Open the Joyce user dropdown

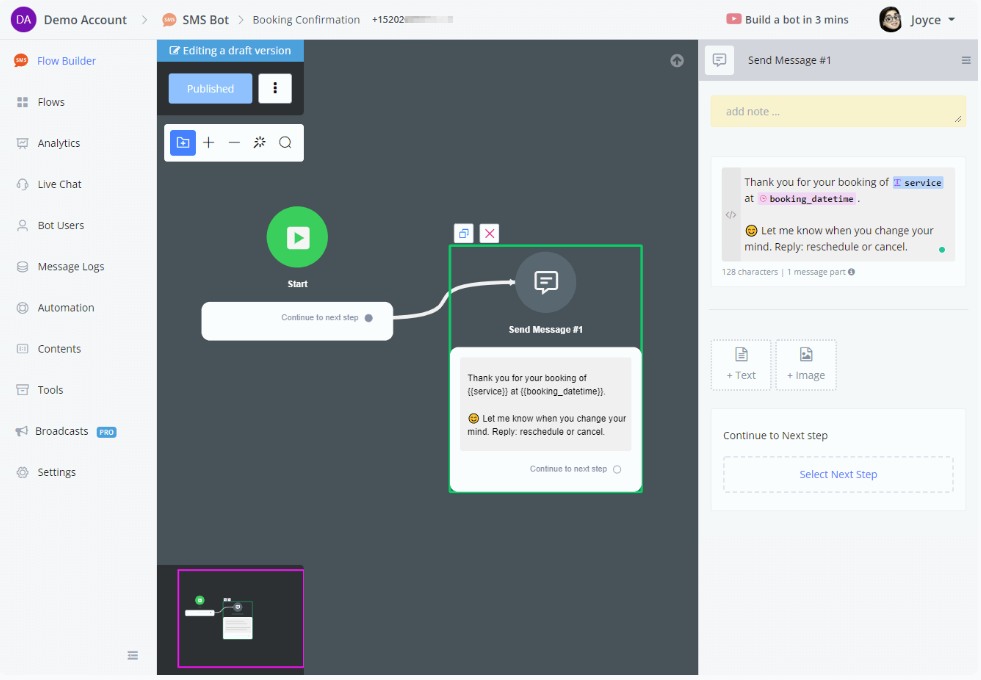(932, 20)
